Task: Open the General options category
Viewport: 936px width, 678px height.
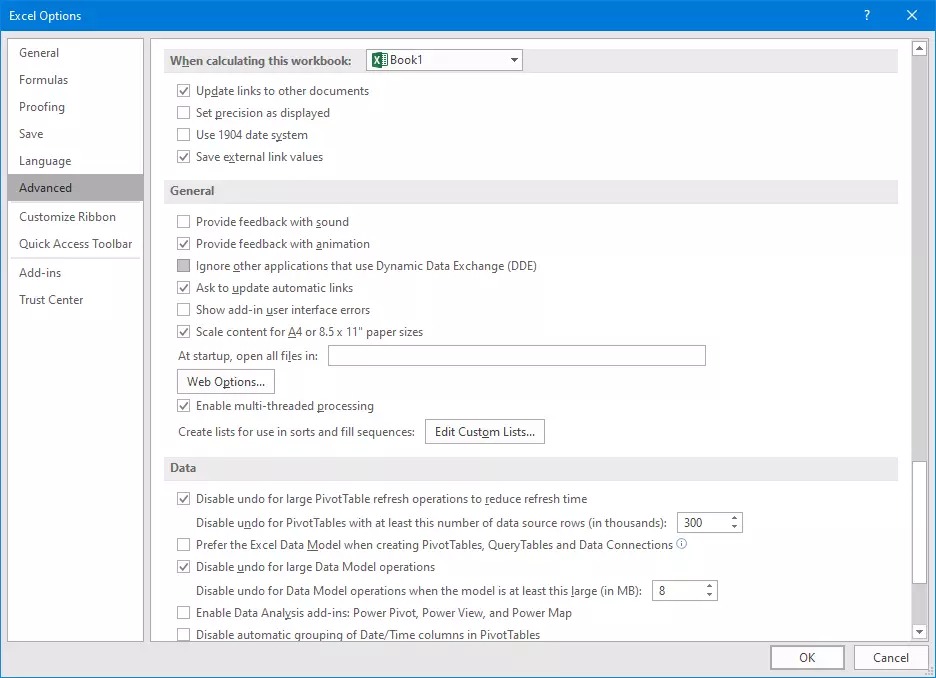Action: tap(75, 53)
